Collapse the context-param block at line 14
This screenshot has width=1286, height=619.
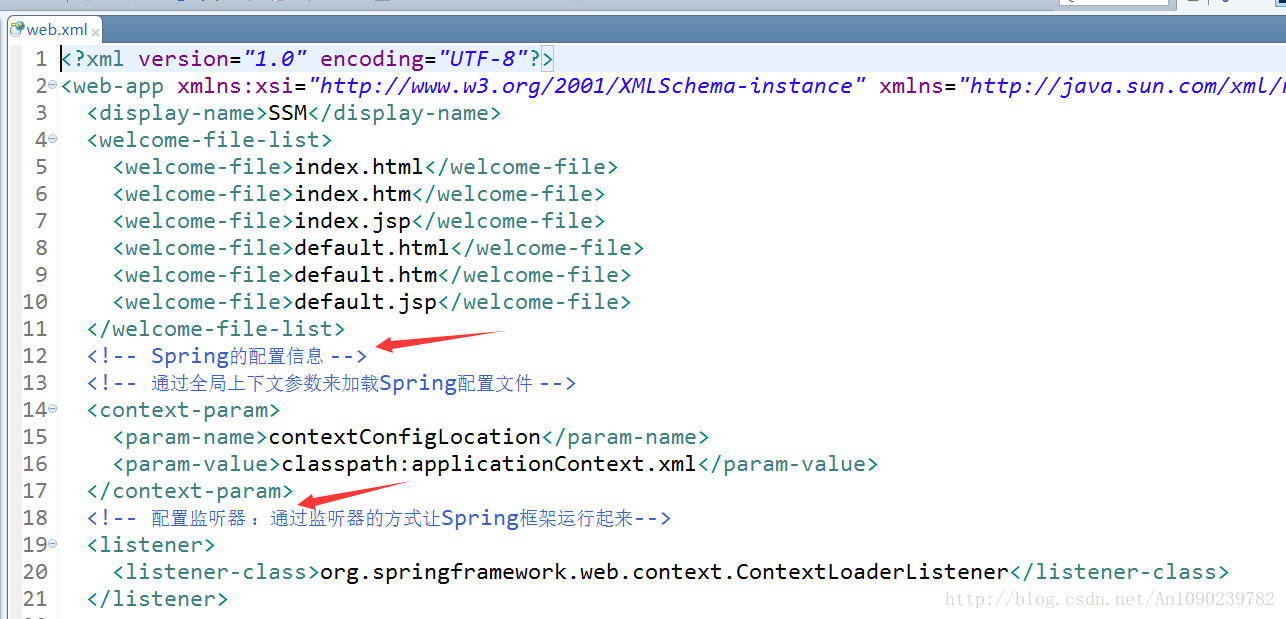pos(53,410)
